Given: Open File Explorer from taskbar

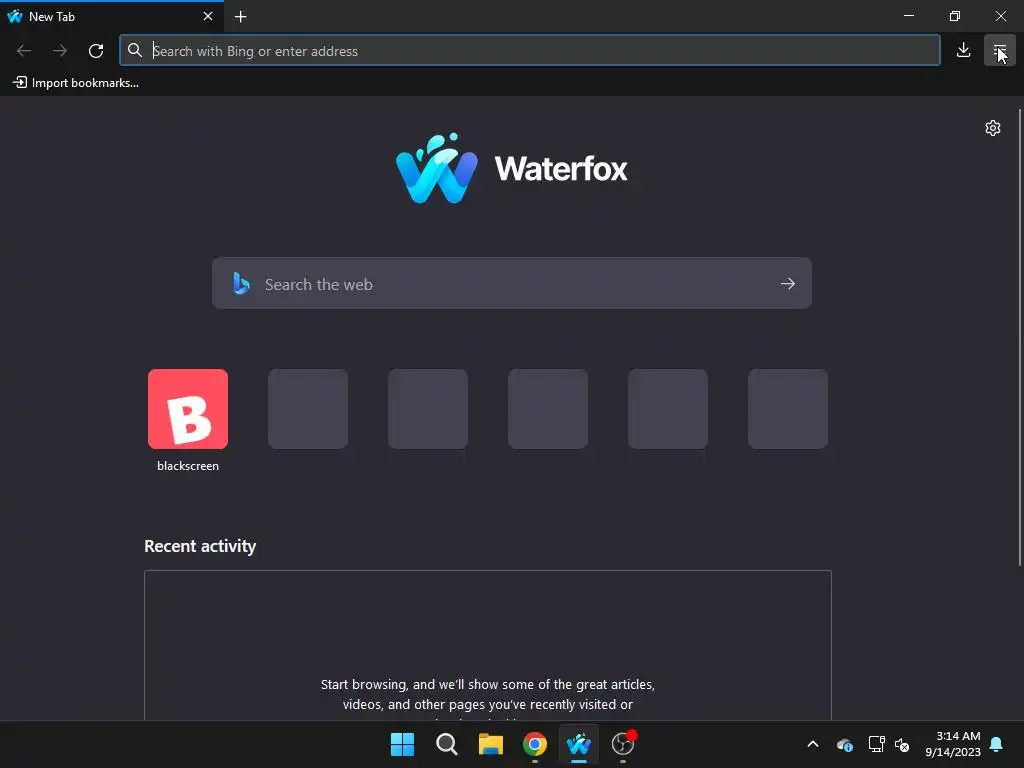Looking at the screenshot, I should (x=490, y=744).
